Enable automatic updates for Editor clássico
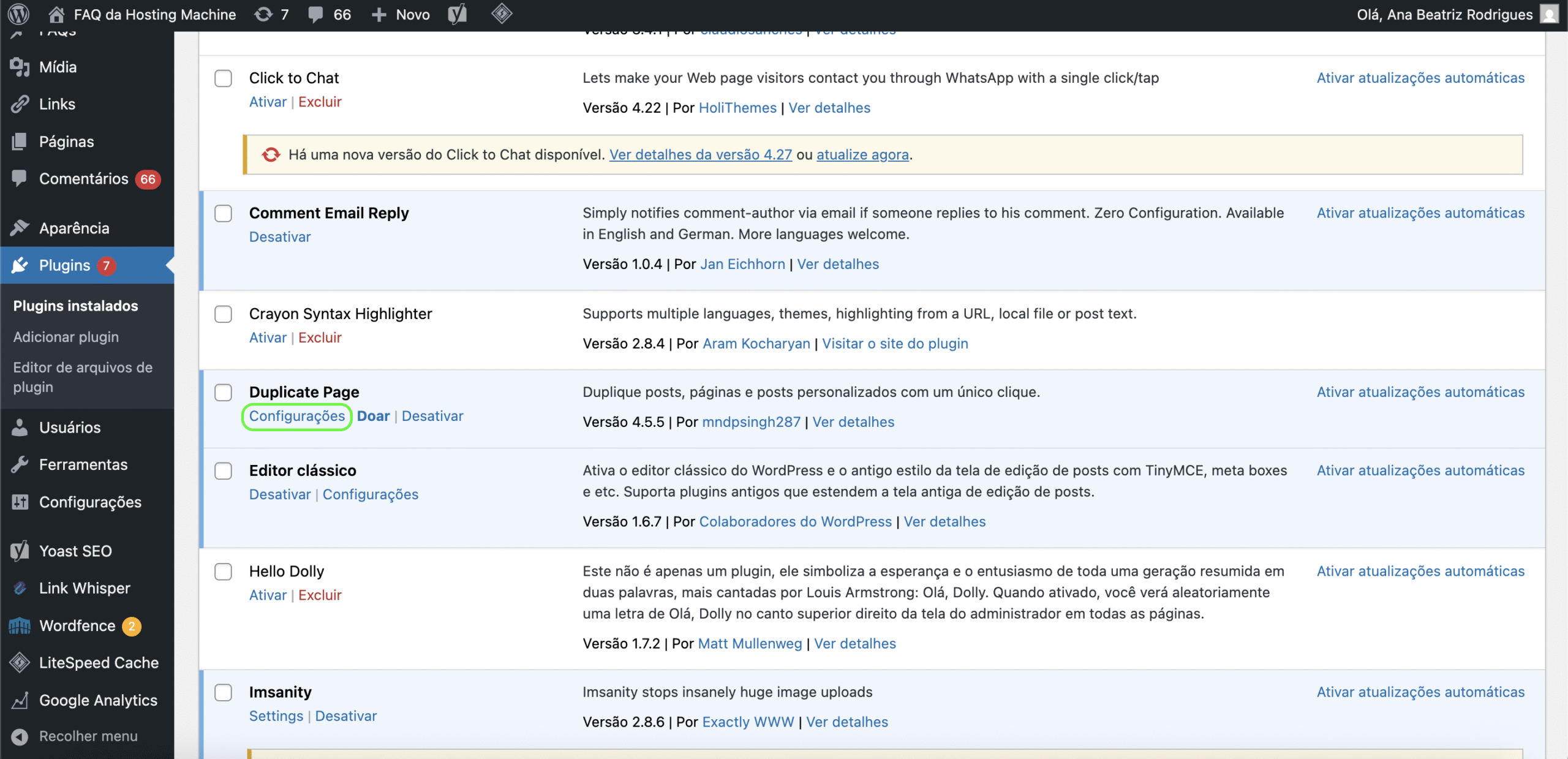Viewport: 1568px width, 759px height. [1420, 470]
